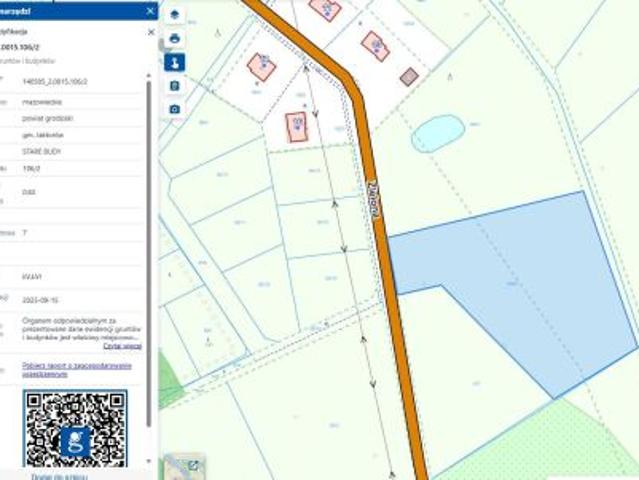Click the small gray building near the pond

tap(409, 77)
